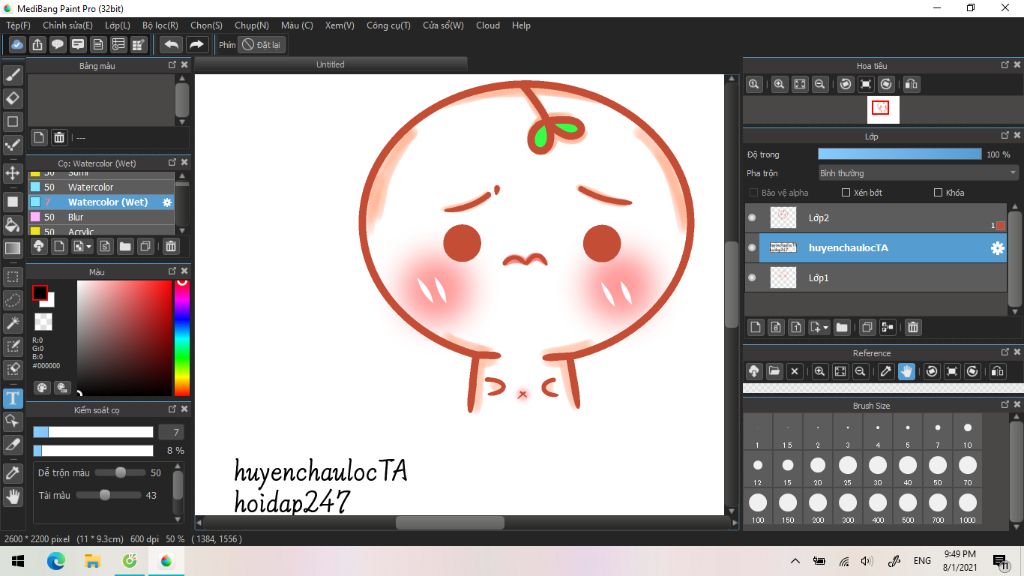Open the Chỉnh sửa(E) menu
1024x576 pixels.
tap(67, 25)
